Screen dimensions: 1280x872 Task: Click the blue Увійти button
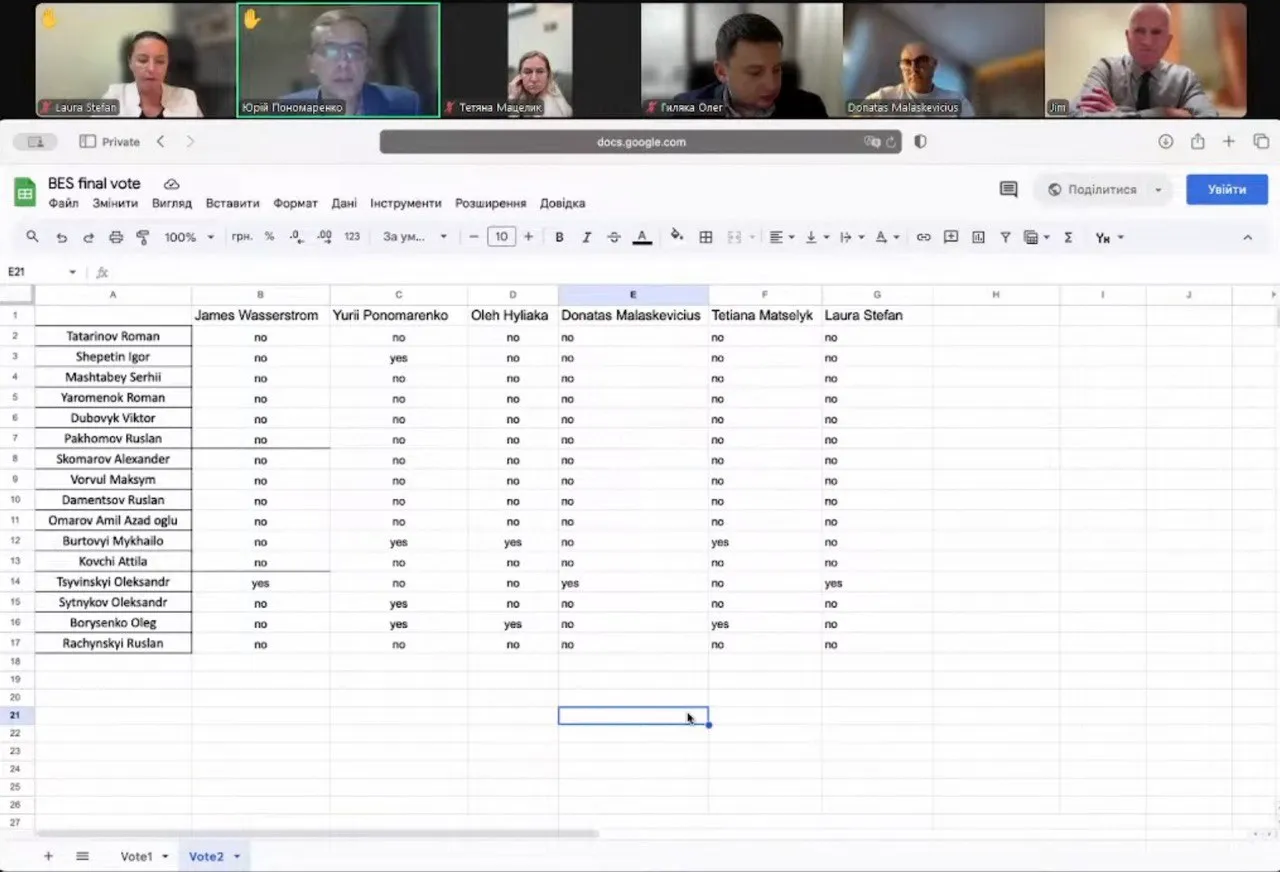pos(1226,189)
